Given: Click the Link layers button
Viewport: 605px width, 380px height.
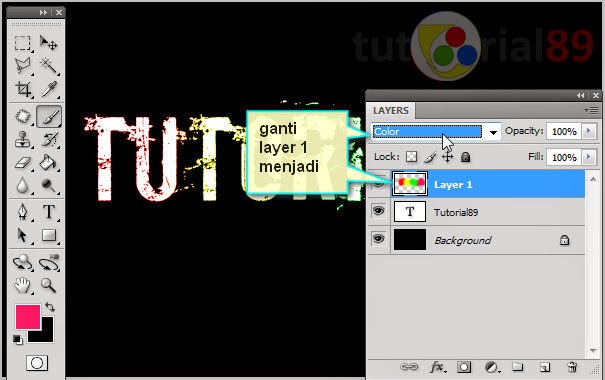Looking at the screenshot, I should click(x=409, y=367).
